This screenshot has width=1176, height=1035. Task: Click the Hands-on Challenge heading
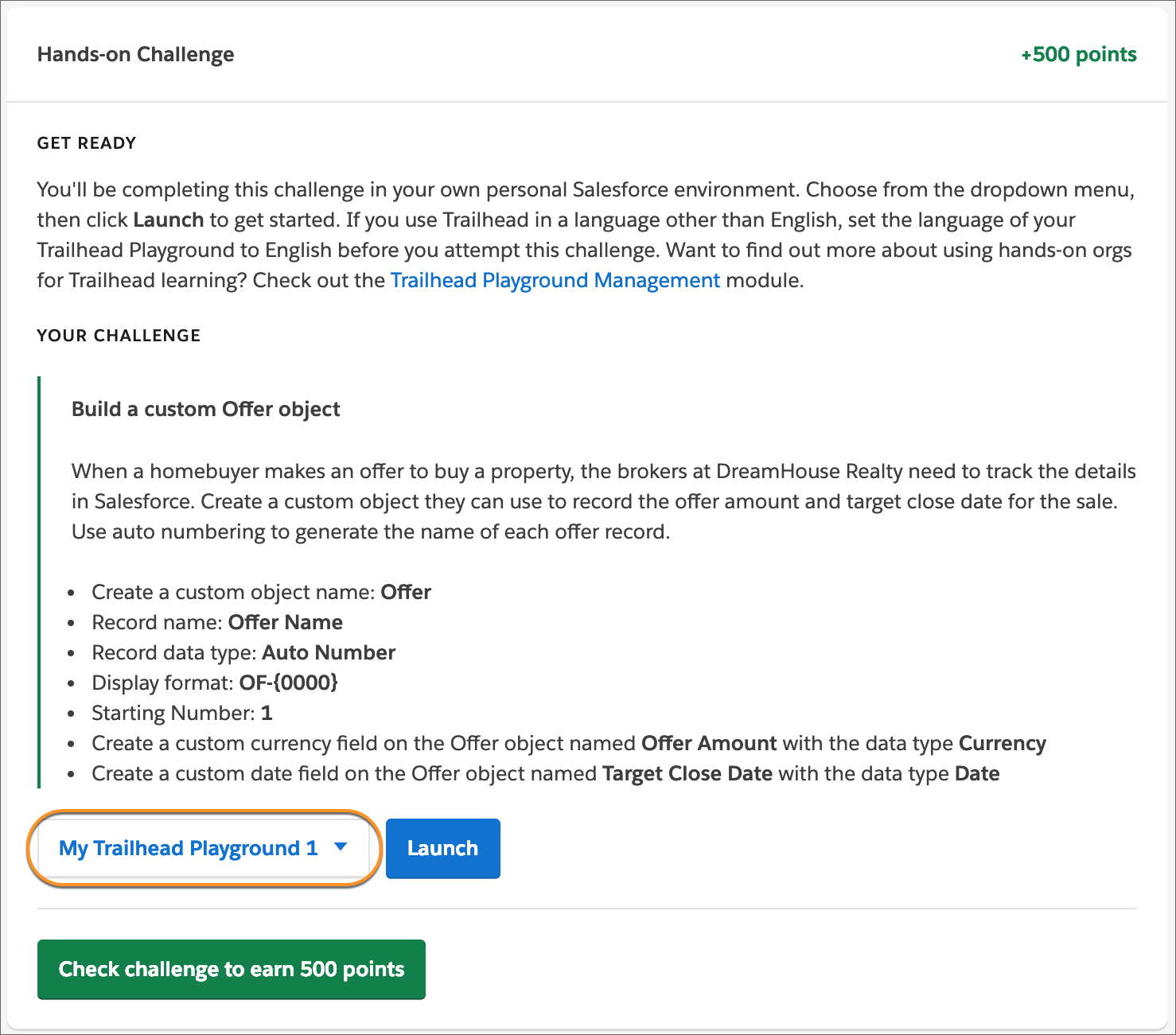(x=136, y=54)
